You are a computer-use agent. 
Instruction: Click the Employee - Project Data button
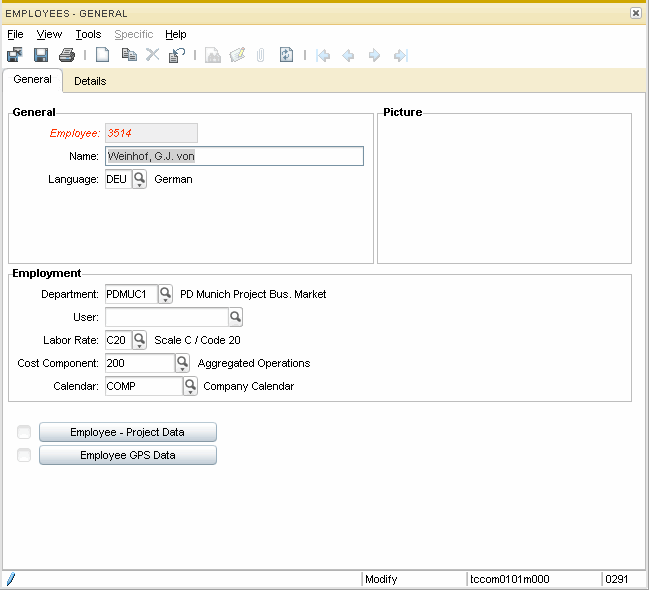tap(128, 432)
